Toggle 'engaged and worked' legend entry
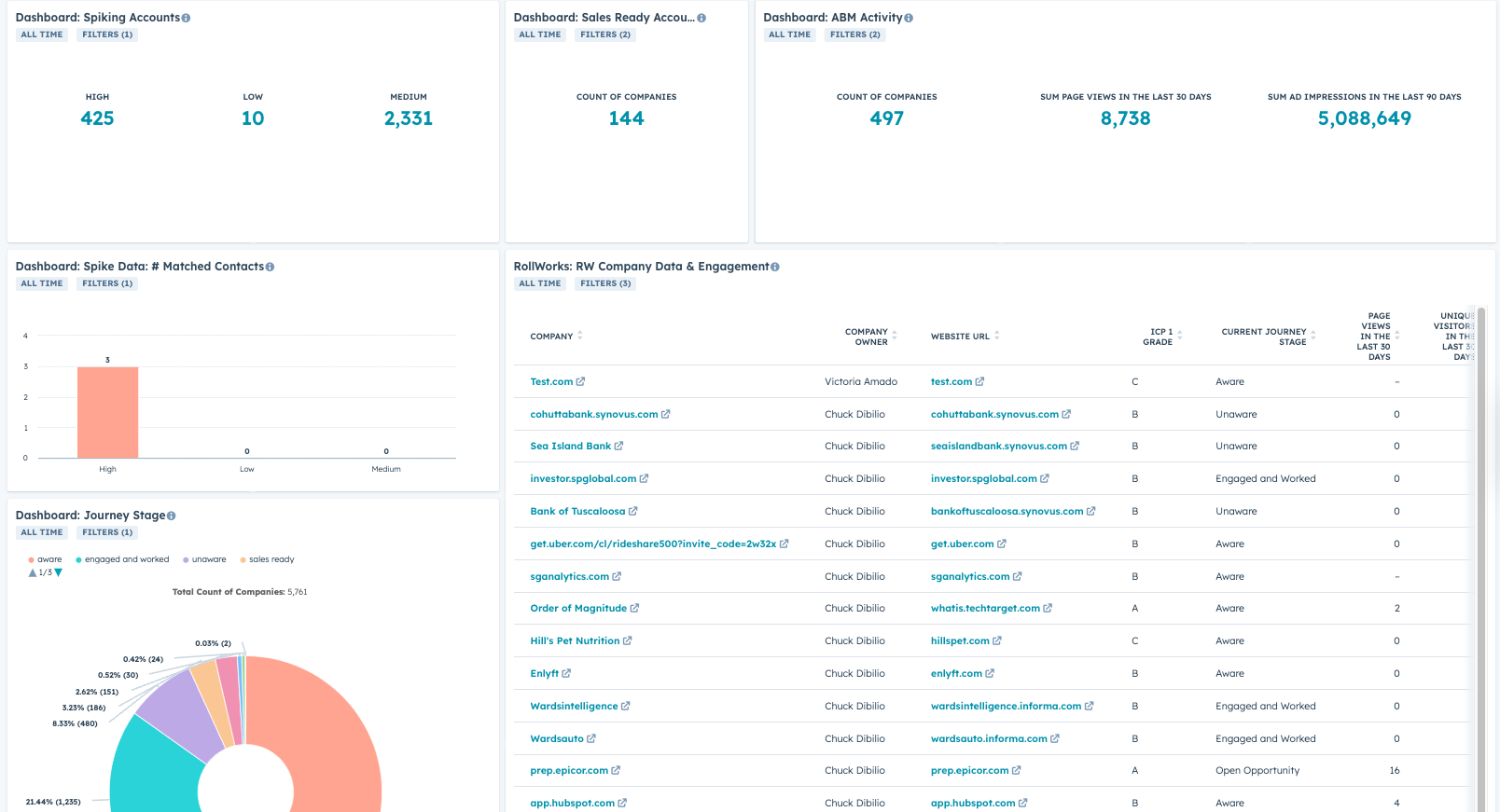Screen dimensions: 1500x812 [122, 560]
